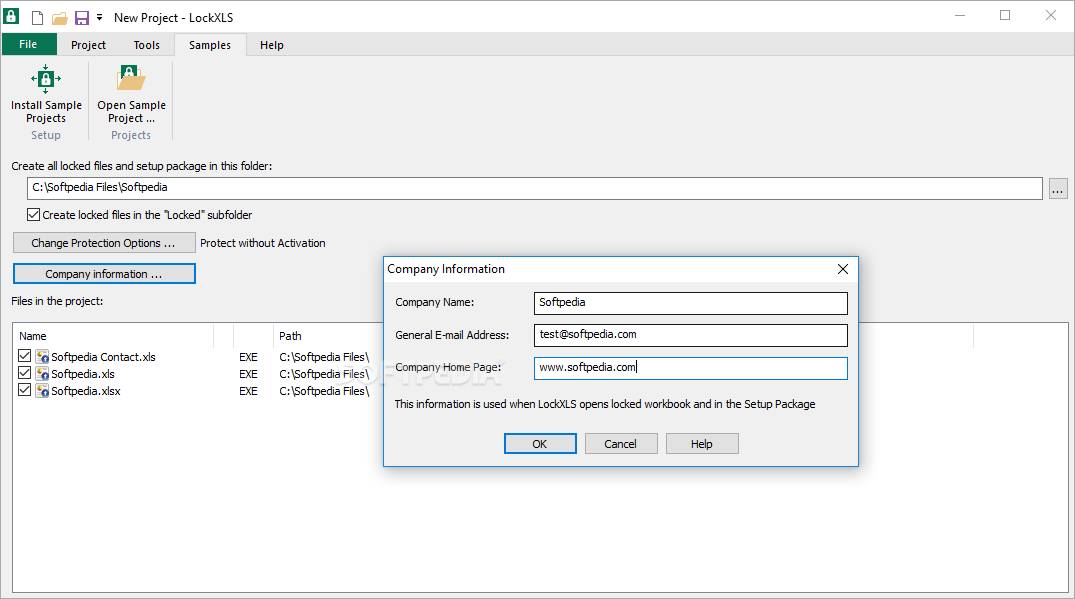Screen dimensions: 1075x599
Task: Click EXE cell in Softpedia Contact.xls row
Action: pyautogui.click(x=248, y=357)
